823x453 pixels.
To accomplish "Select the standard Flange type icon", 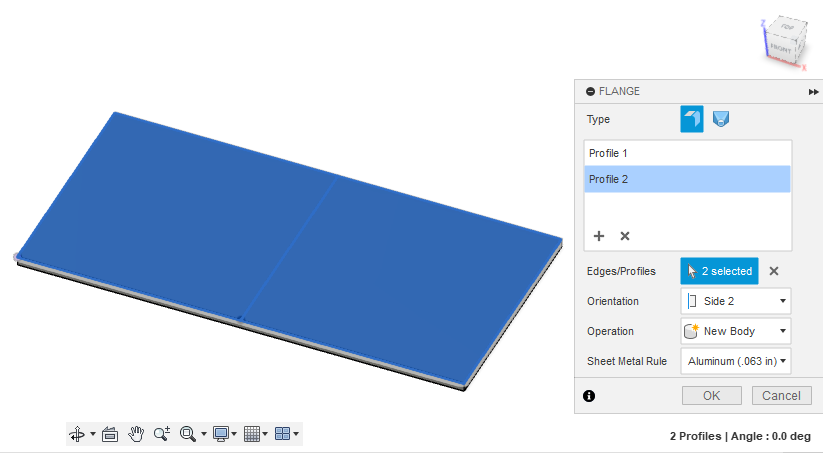I will [x=692, y=119].
